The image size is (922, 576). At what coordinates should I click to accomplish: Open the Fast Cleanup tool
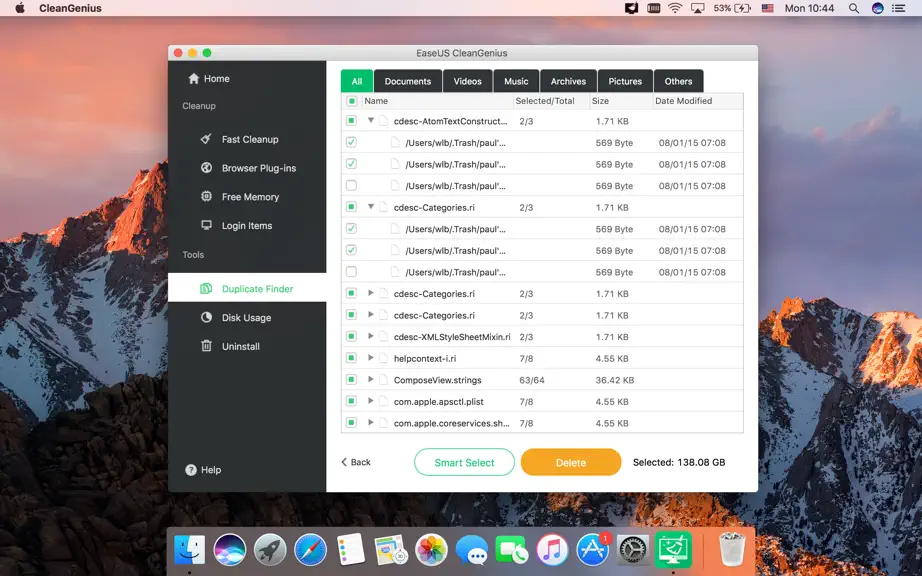(239, 139)
